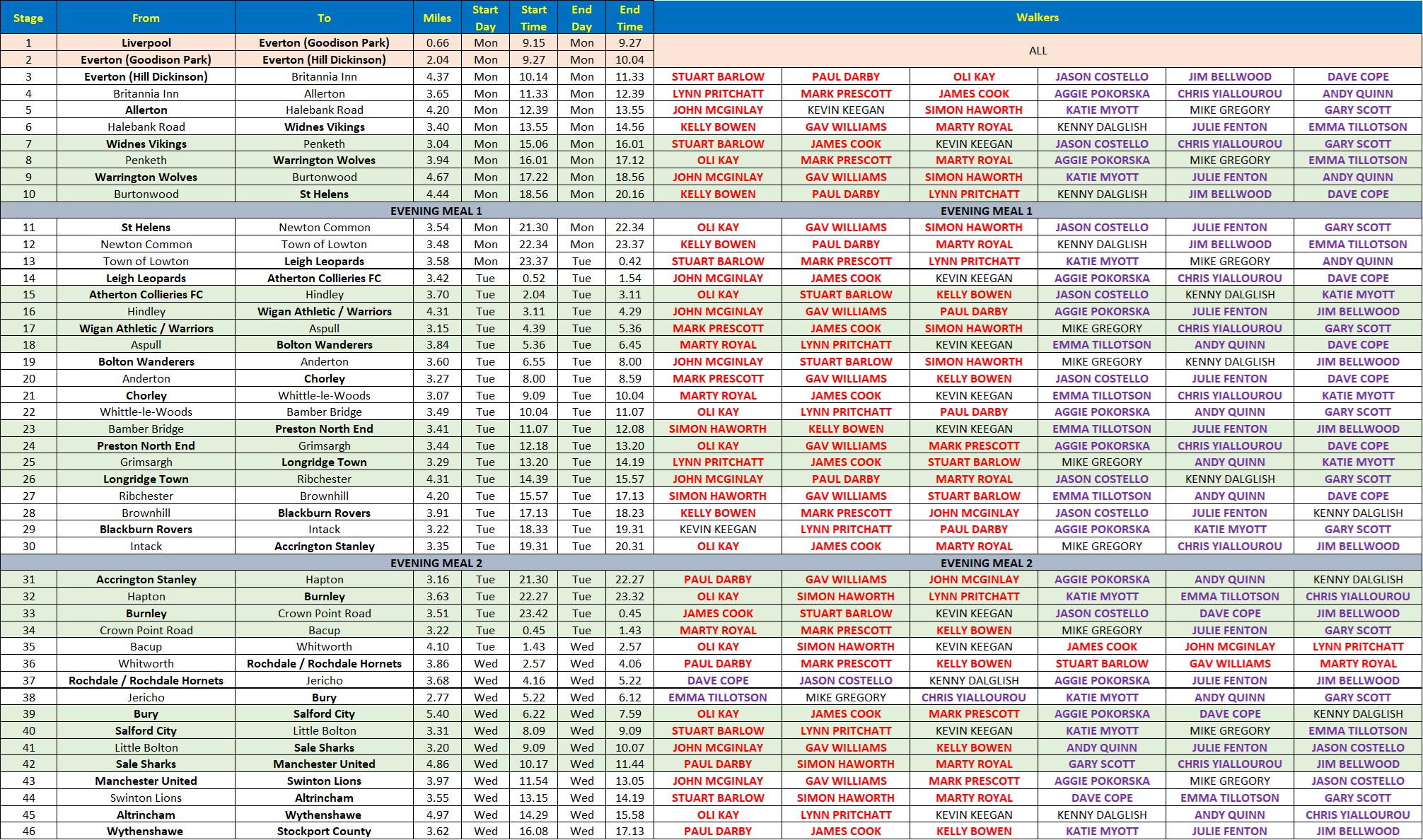Image resolution: width=1423 pixels, height=840 pixels.
Task: Click the End Time column header
Action: pos(629,18)
